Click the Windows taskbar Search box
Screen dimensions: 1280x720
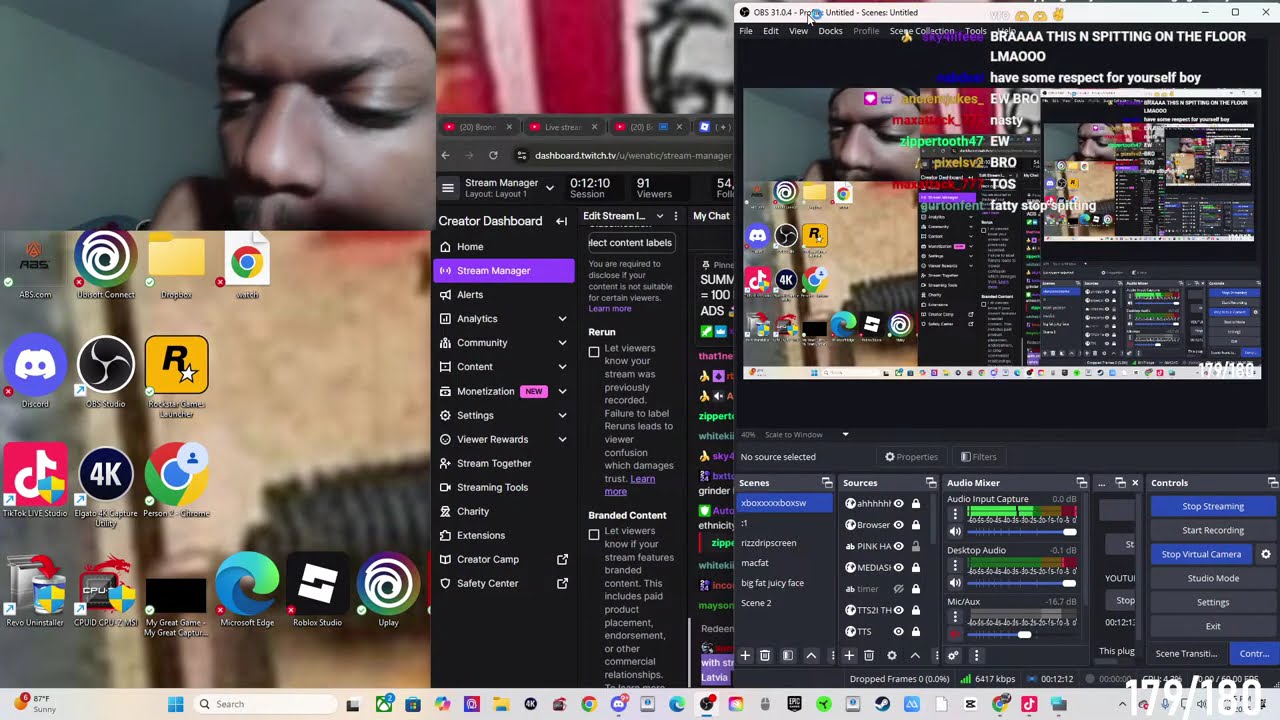point(265,704)
